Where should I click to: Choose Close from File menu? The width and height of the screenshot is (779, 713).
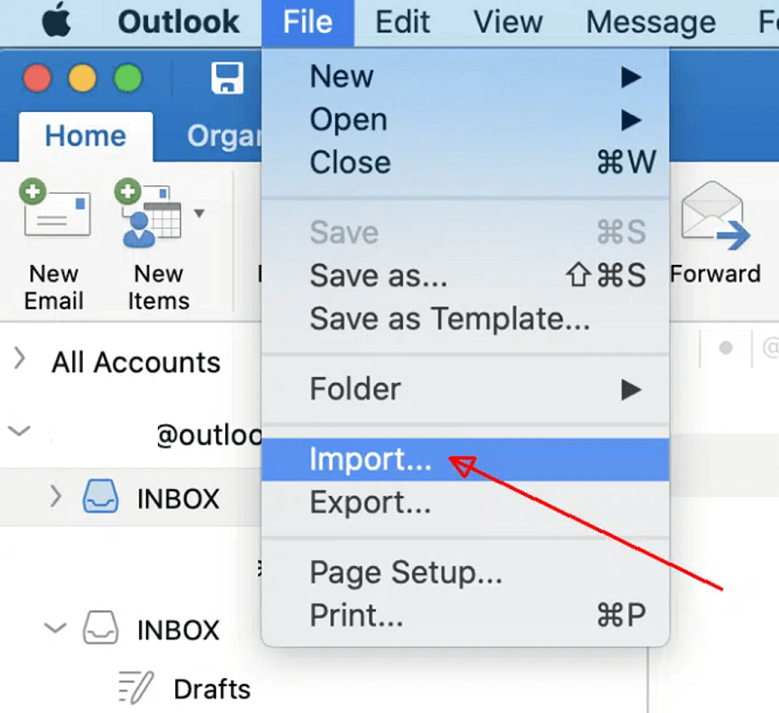(465, 162)
